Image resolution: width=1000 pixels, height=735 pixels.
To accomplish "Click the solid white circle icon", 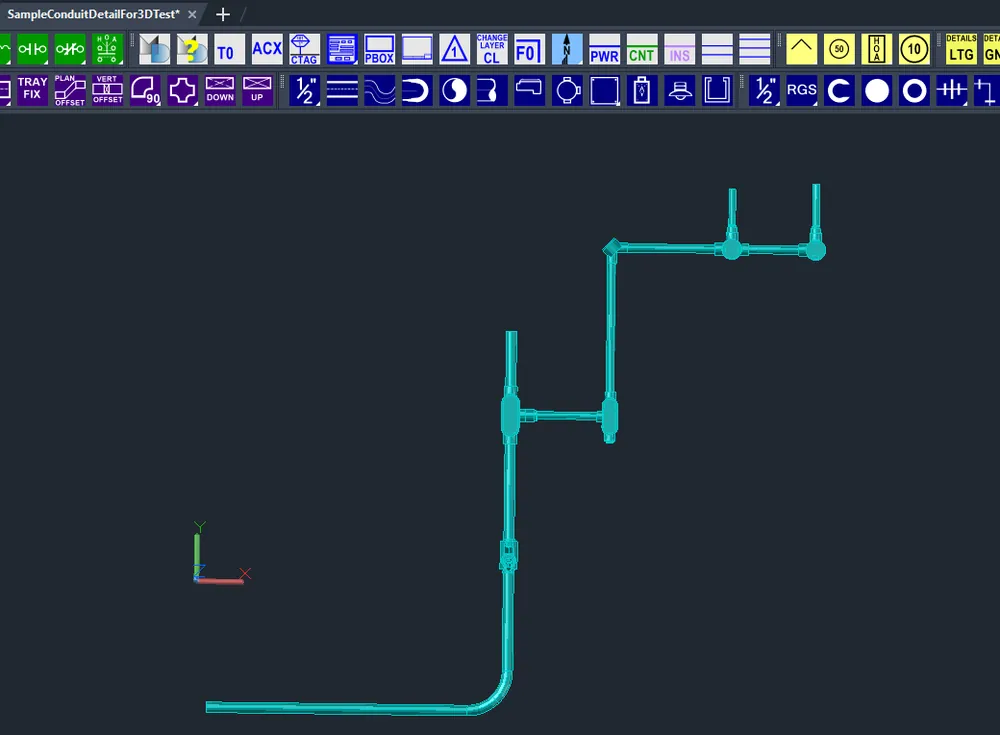I will click(x=877, y=90).
